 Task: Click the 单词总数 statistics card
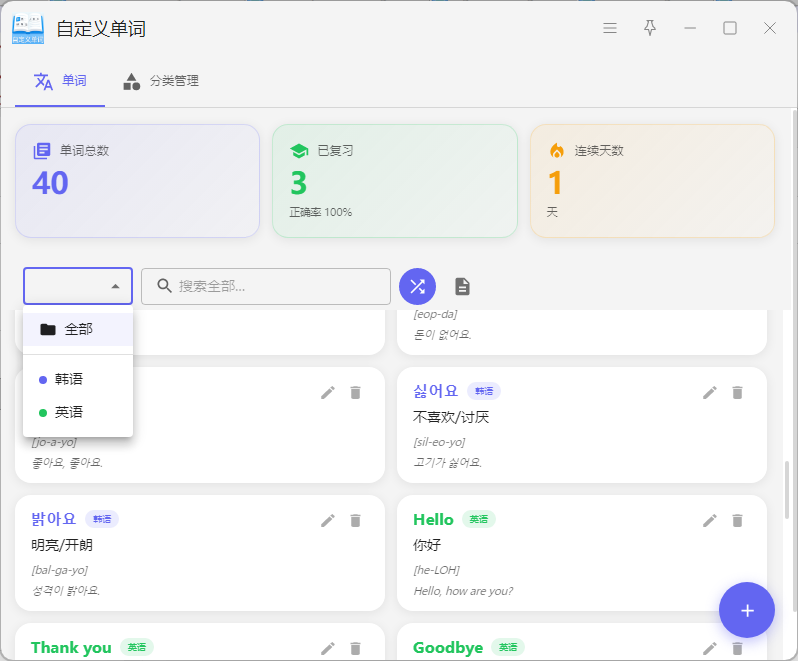coord(137,181)
